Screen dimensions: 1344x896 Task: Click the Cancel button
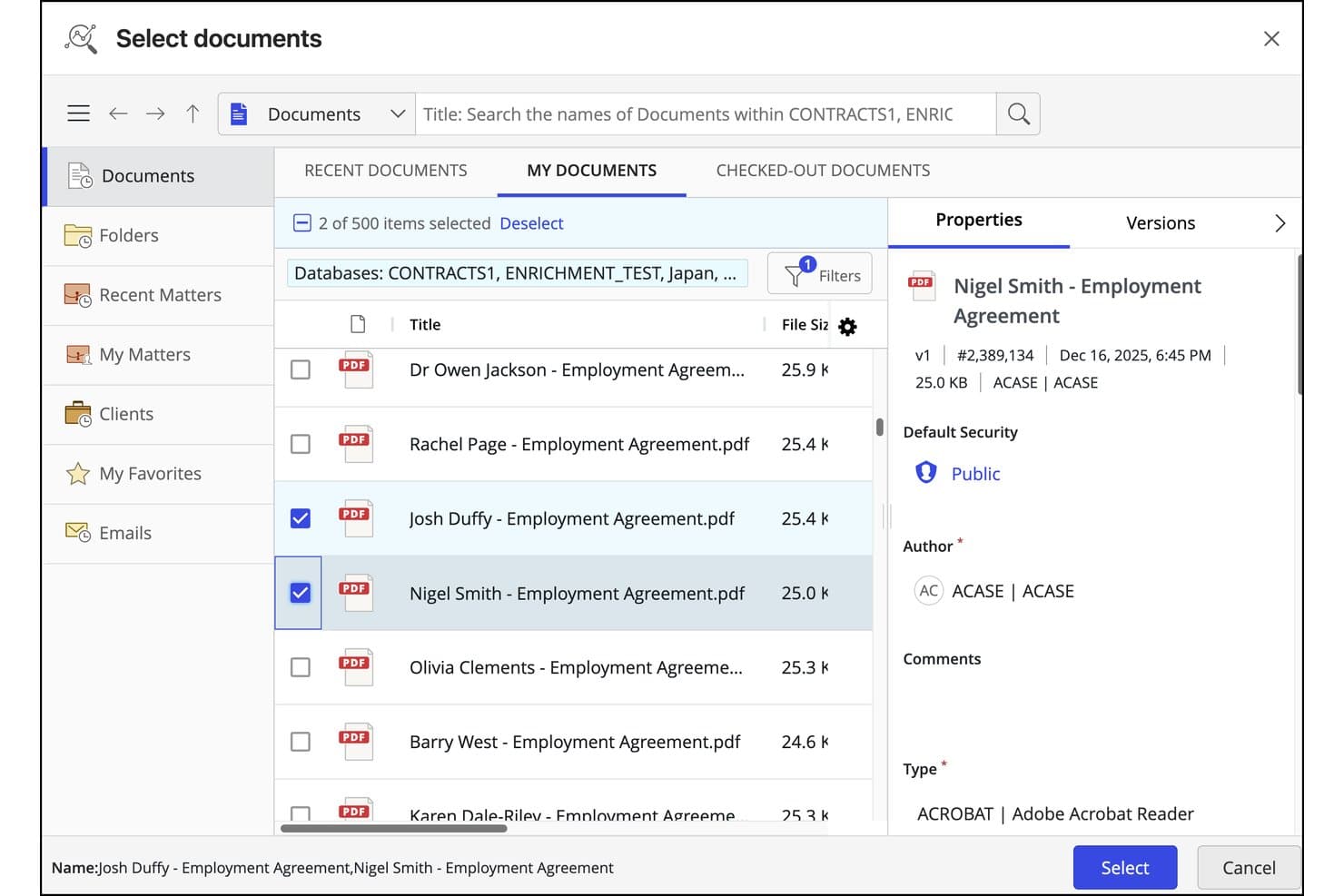click(x=1249, y=868)
